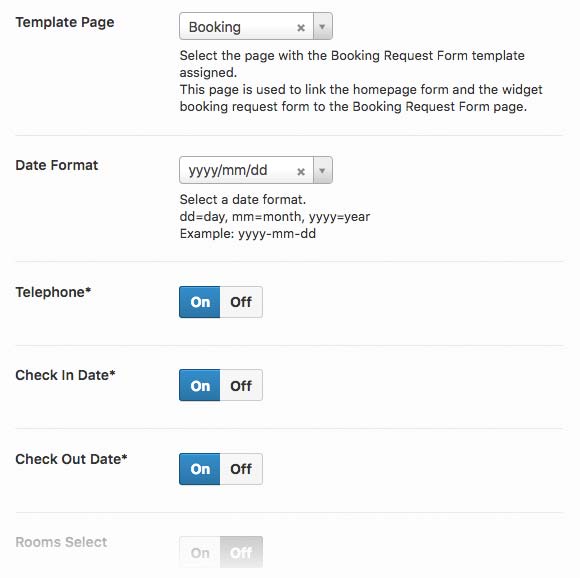Image resolution: width=580 pixels, height=578 pixels.
Task: Click the Template Page label
Action: (65, 22)
